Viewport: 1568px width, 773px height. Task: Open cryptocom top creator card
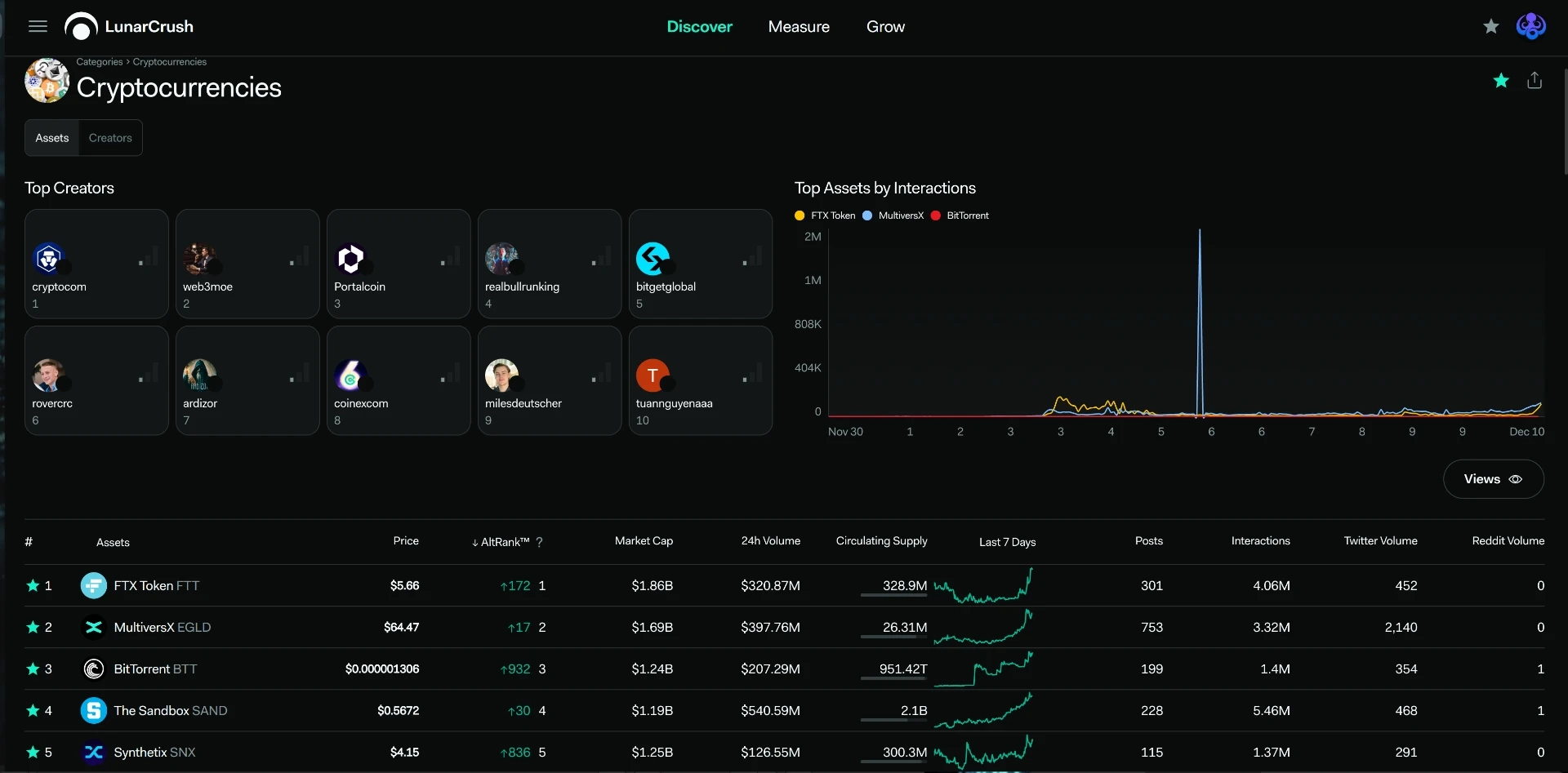pyautogui.click(x=96, y=264)
